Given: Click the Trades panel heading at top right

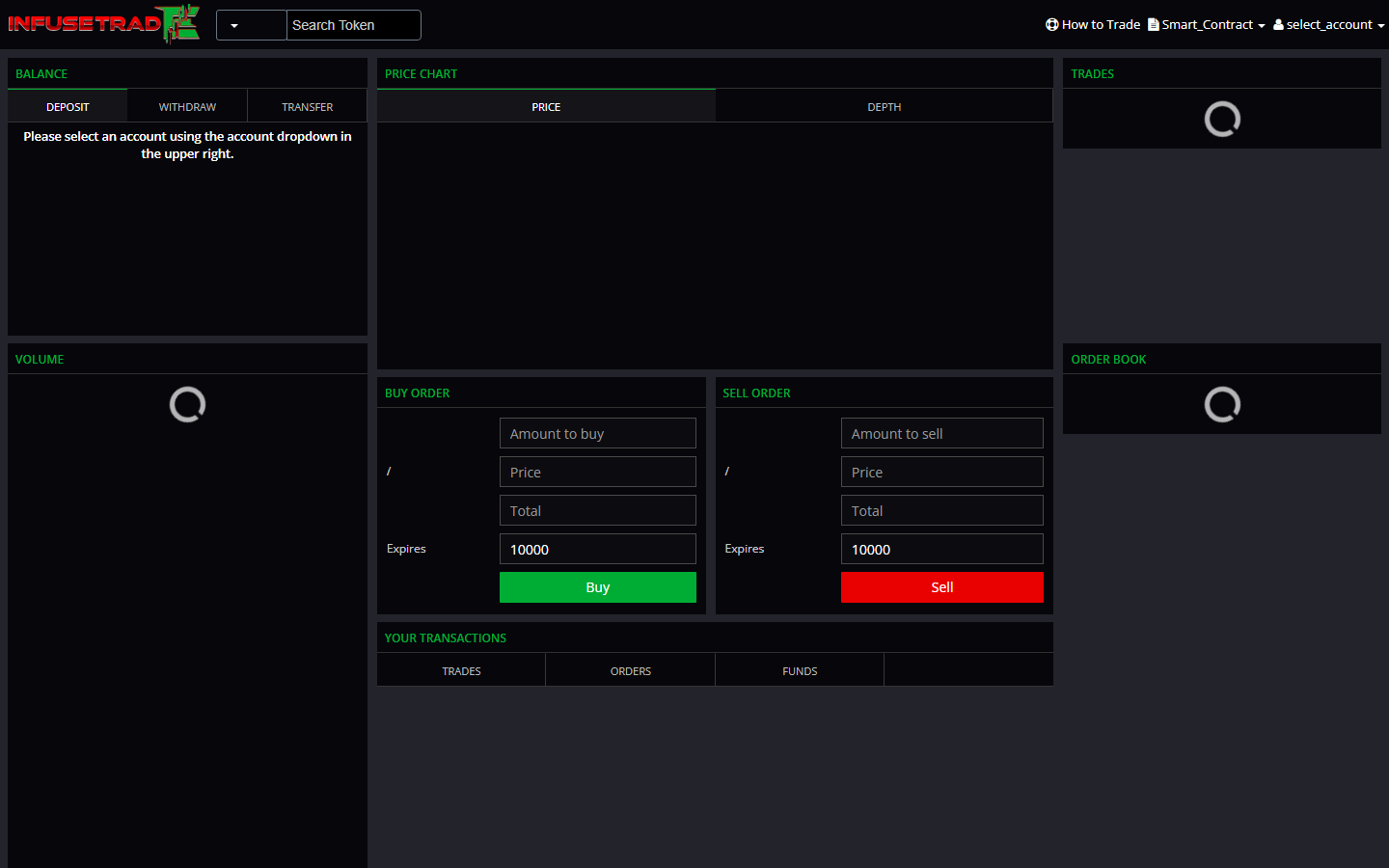Looking at the screenshot, I should 1092,73.
